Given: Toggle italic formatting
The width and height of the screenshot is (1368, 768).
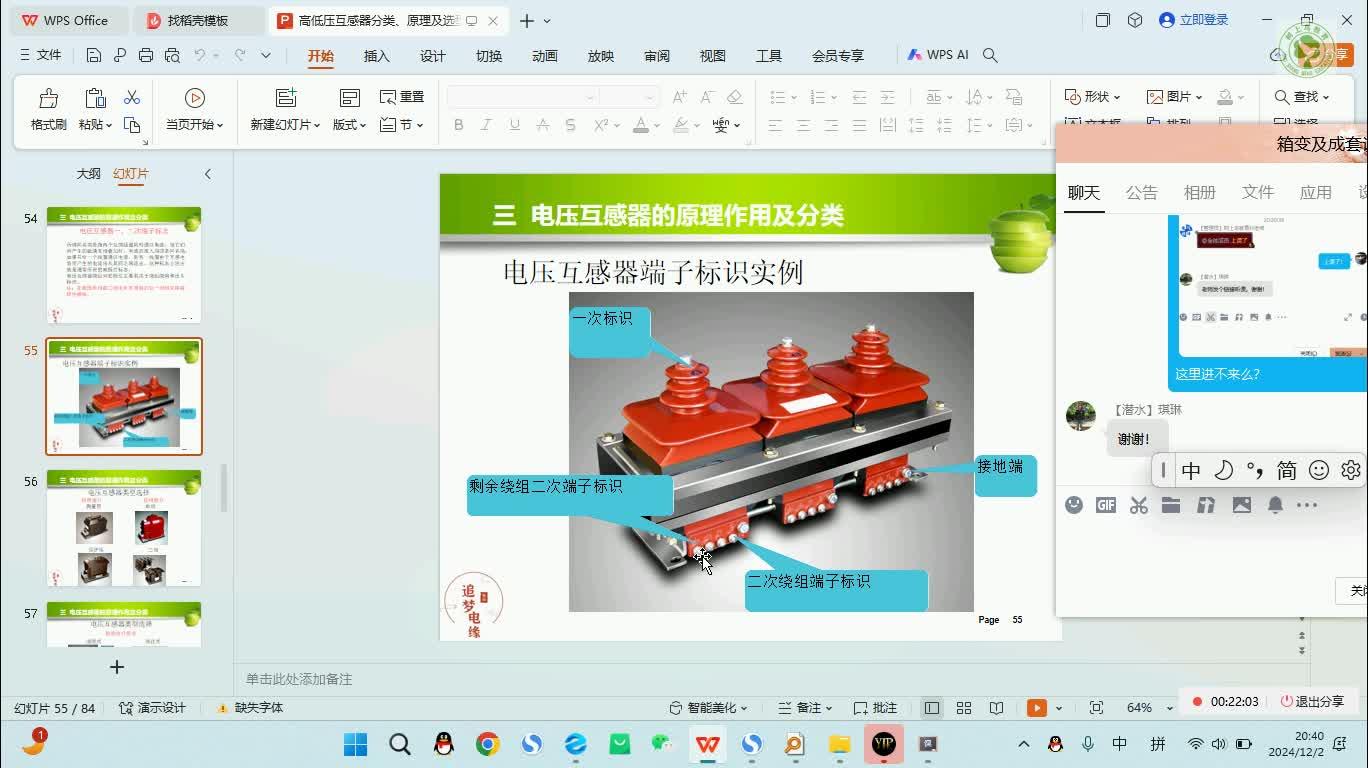Looking at the screenshot, I should [485, 124].
